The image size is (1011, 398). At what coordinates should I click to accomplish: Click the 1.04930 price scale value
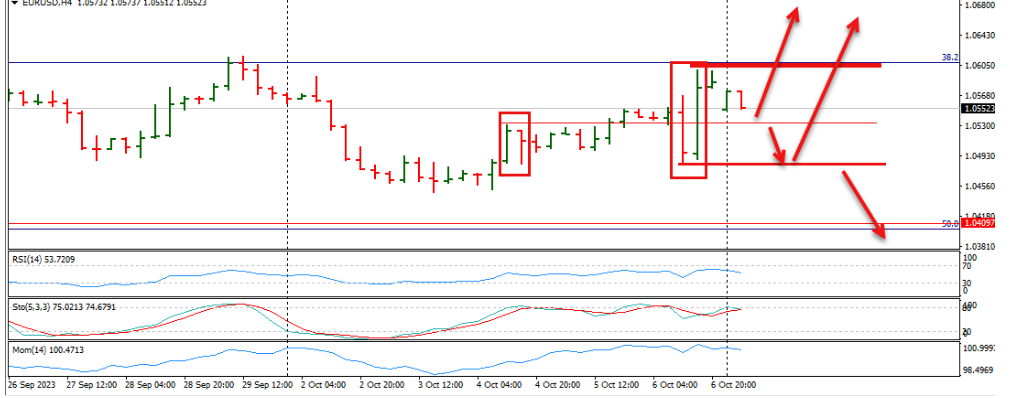pyautogui.click(x=979, y=155)
